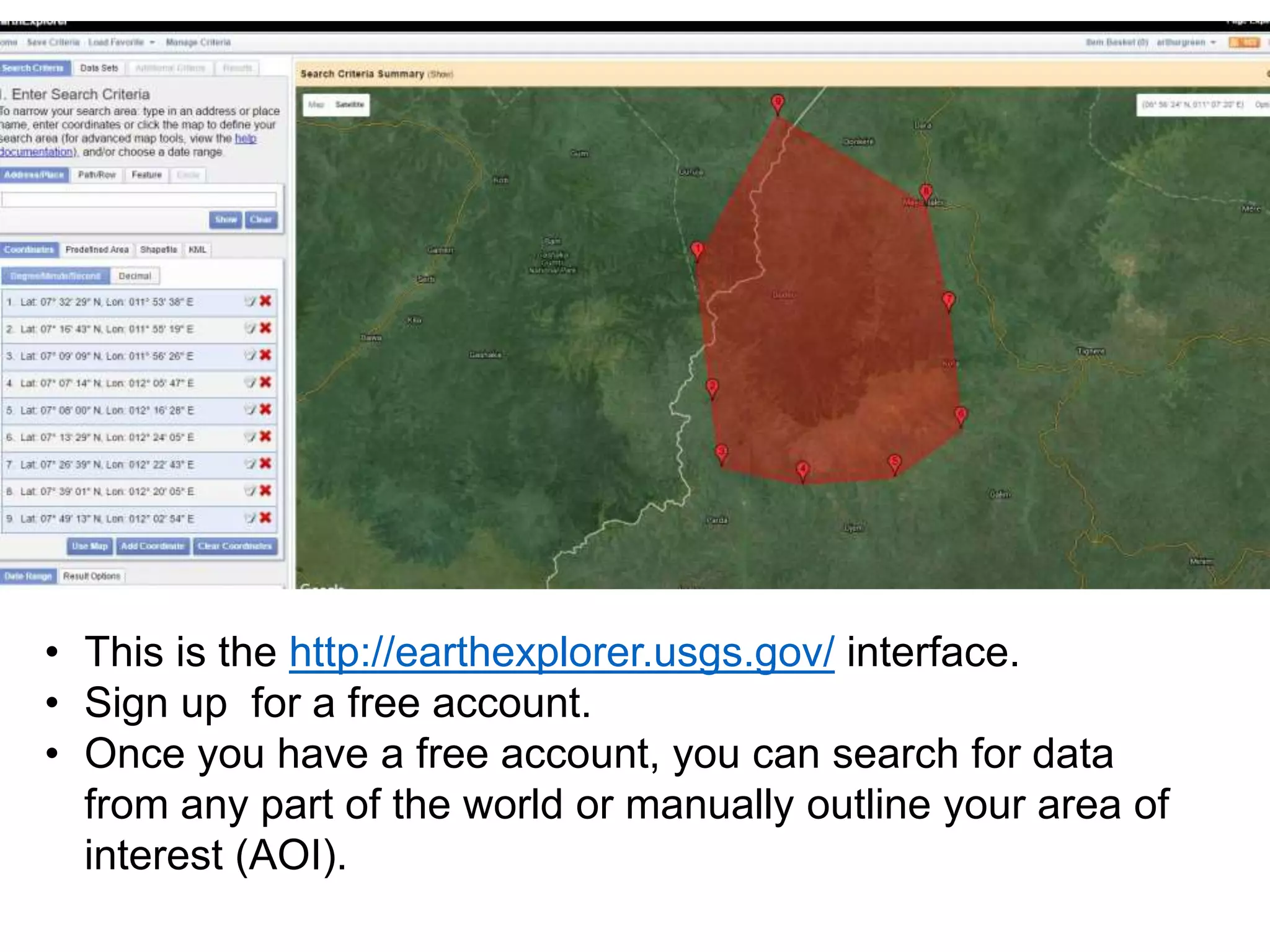Switch map to Map view
The image size is (1270, 952).
(x=316, y=105)
